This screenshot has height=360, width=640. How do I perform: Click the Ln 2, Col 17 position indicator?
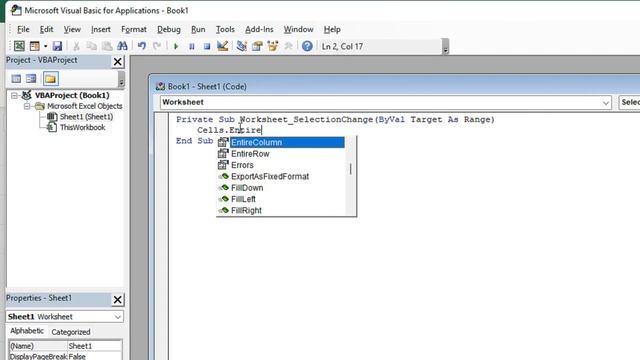click(x=342, y=47)
